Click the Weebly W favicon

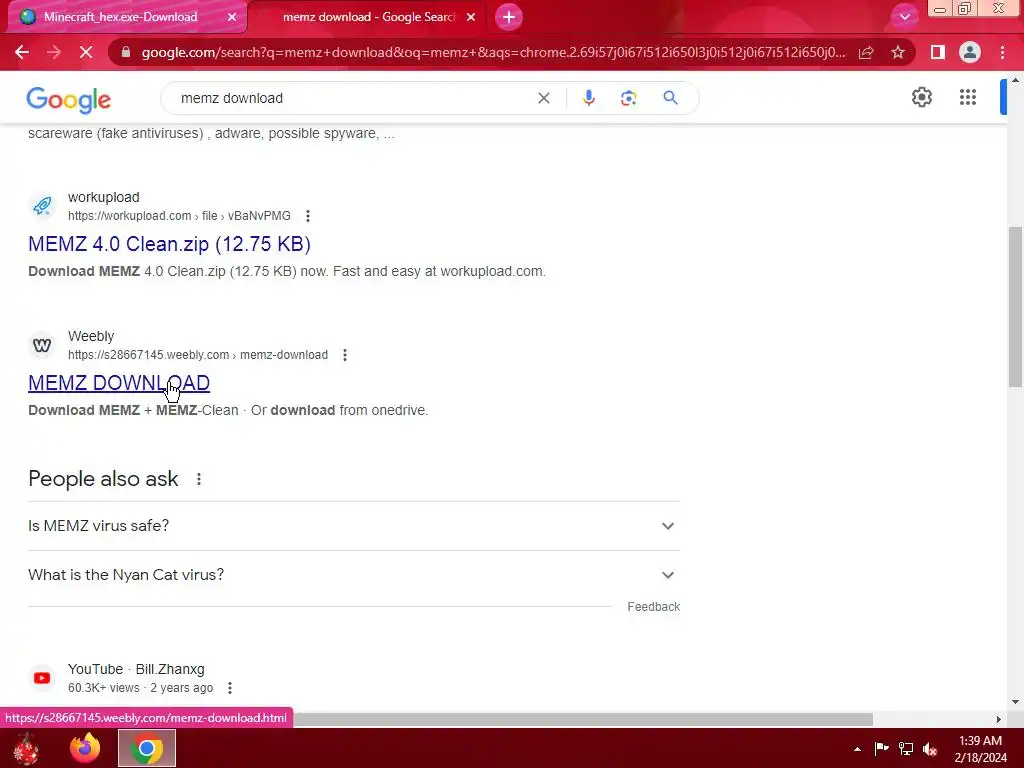pos(42,345)
